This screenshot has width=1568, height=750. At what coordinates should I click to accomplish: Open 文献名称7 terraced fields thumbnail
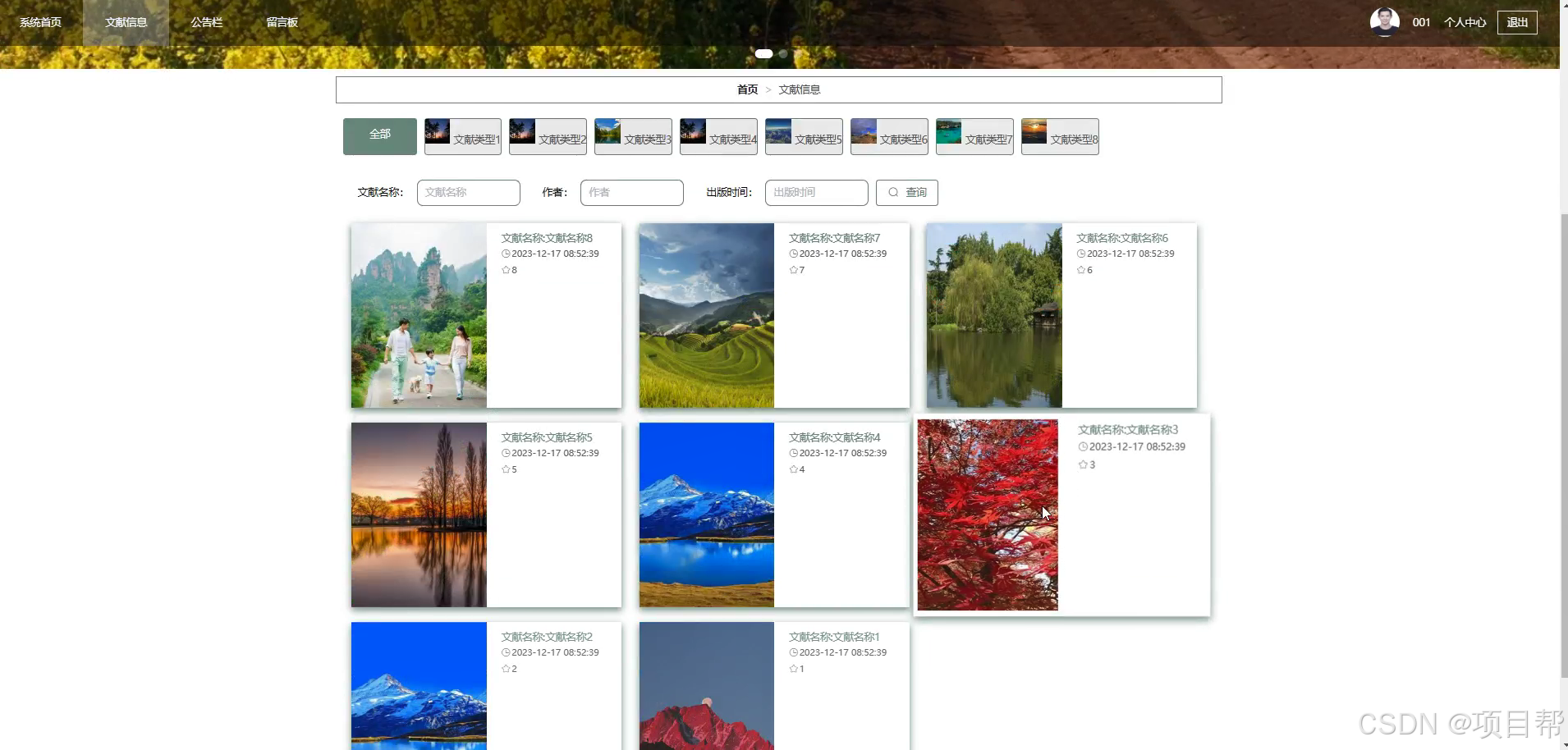pyautogui.click(x=707, y=315)
